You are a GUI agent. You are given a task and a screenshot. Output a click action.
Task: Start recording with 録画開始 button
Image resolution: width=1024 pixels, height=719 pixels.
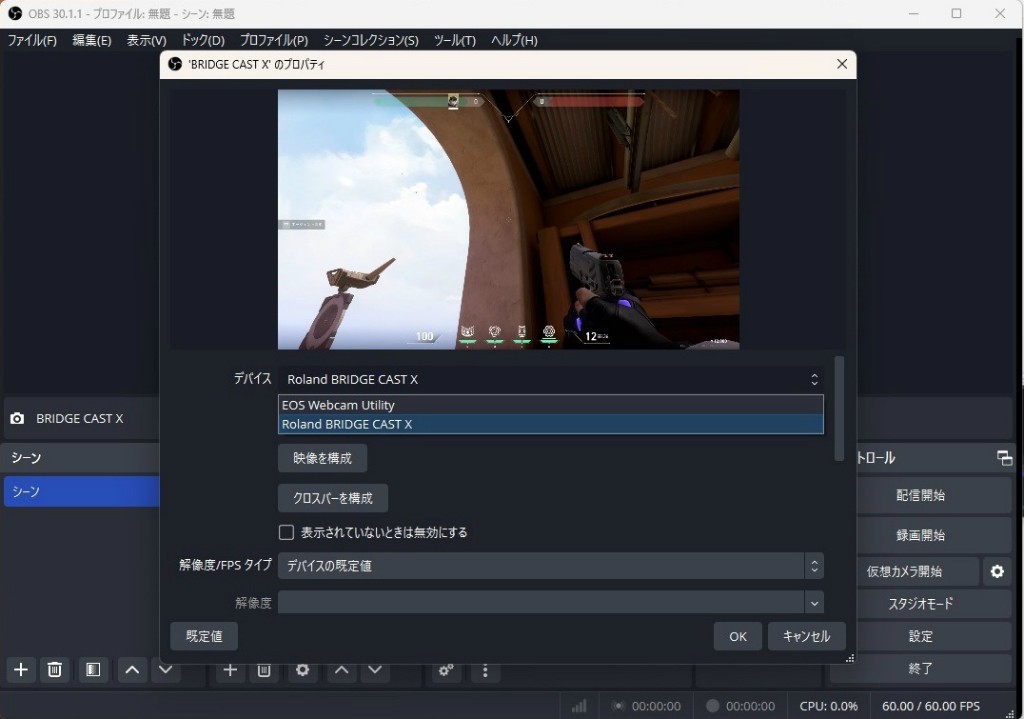(920, 535)
